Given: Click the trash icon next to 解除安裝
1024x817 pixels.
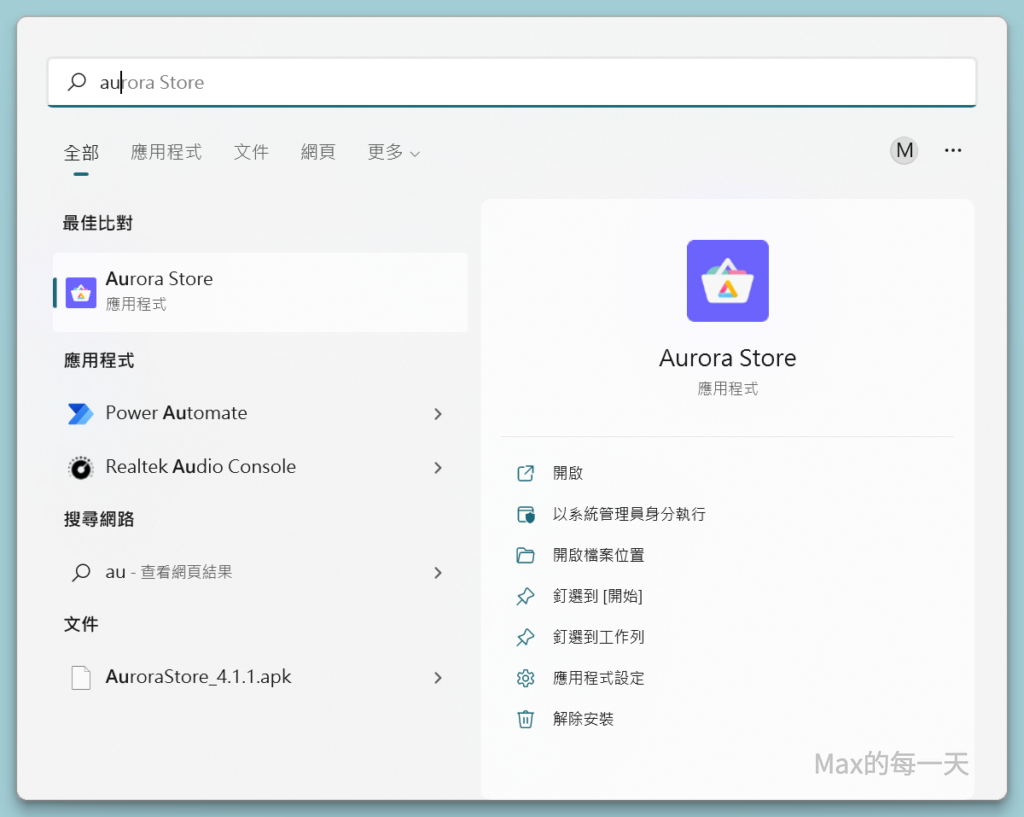Looking at the screenshot, I should point(526,719).
